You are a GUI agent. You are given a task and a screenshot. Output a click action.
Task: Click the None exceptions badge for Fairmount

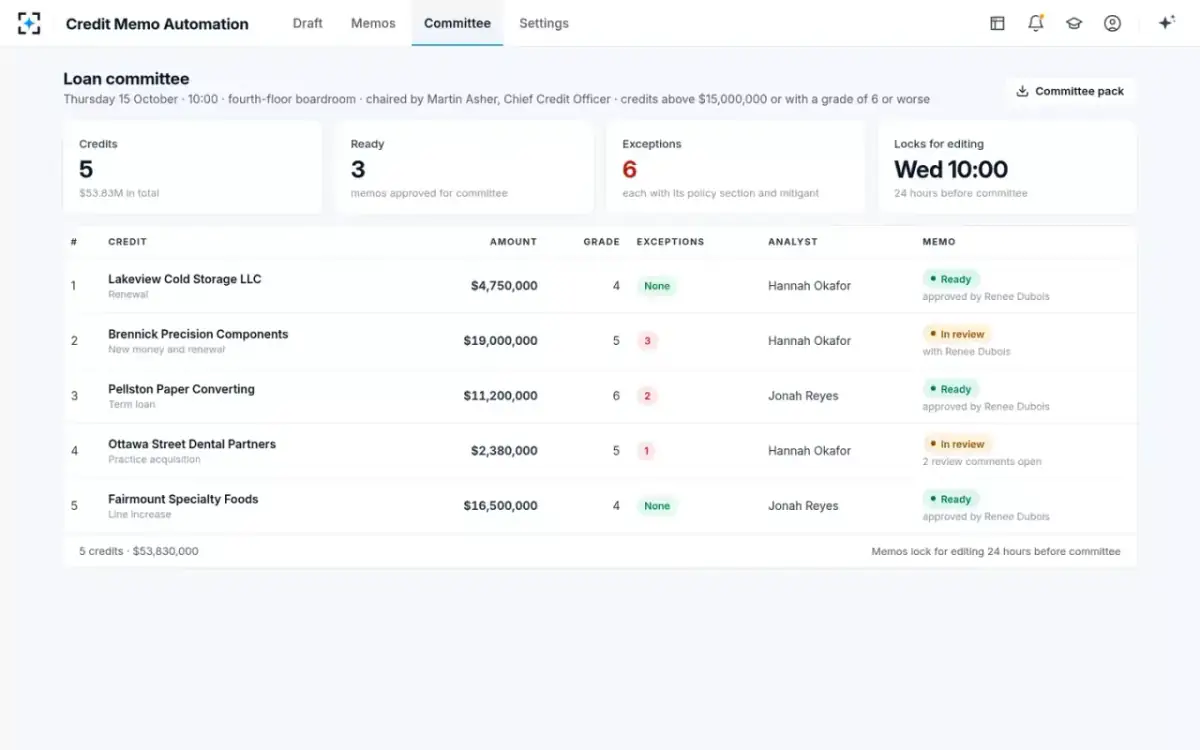pyautogui.click(x=657, y=506)
